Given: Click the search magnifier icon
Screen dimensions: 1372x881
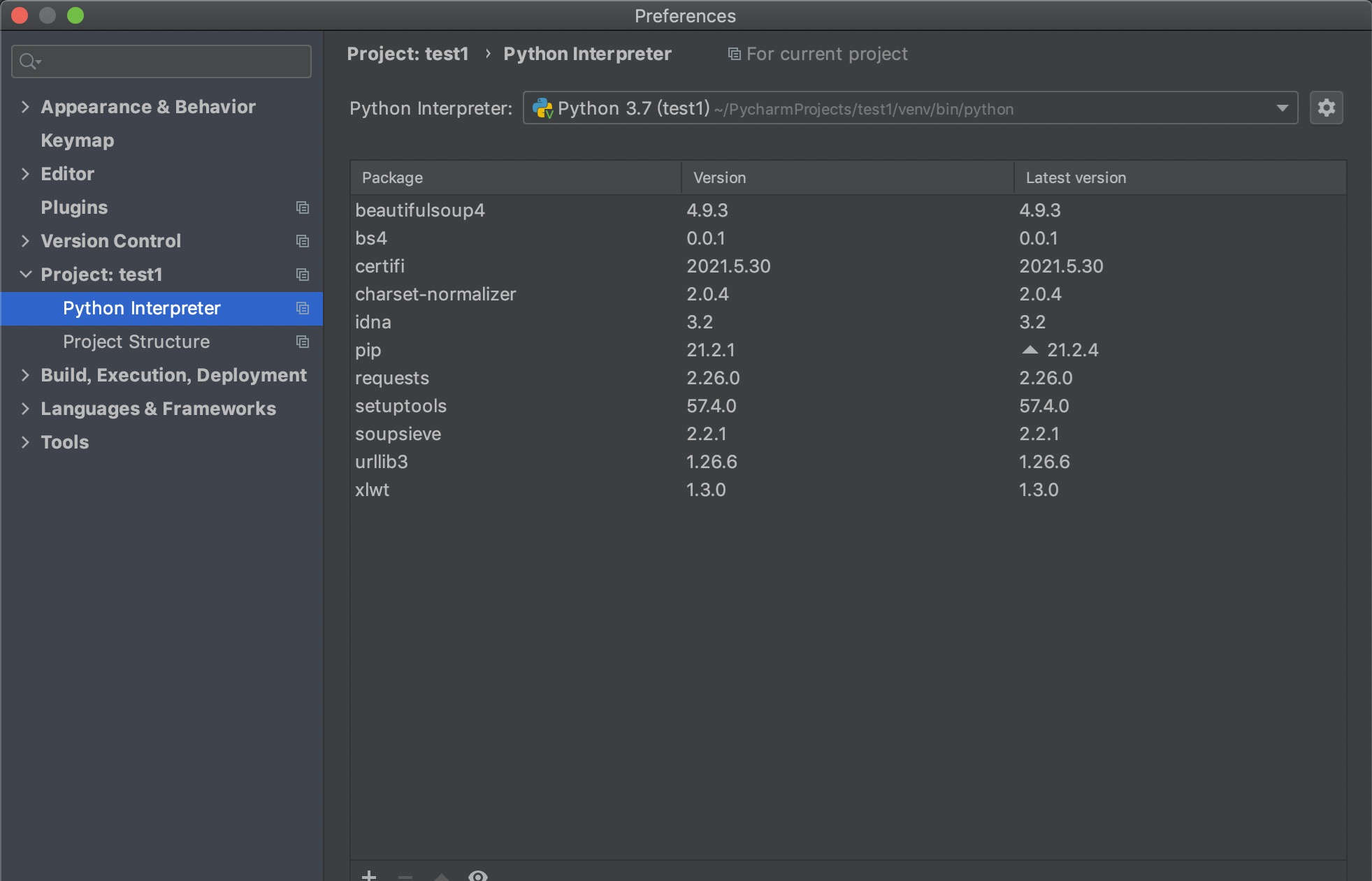Looking at the screenshot, I should click(29, 61).
